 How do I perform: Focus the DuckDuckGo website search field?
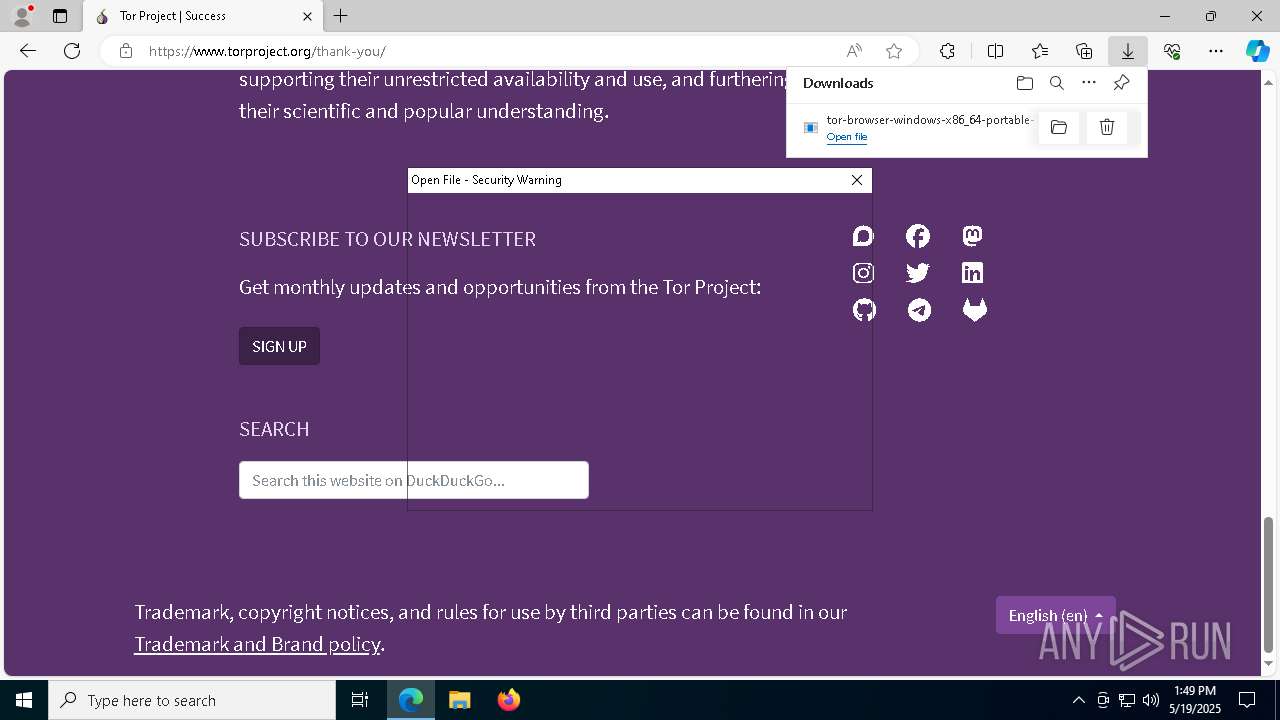coord(413,480)
